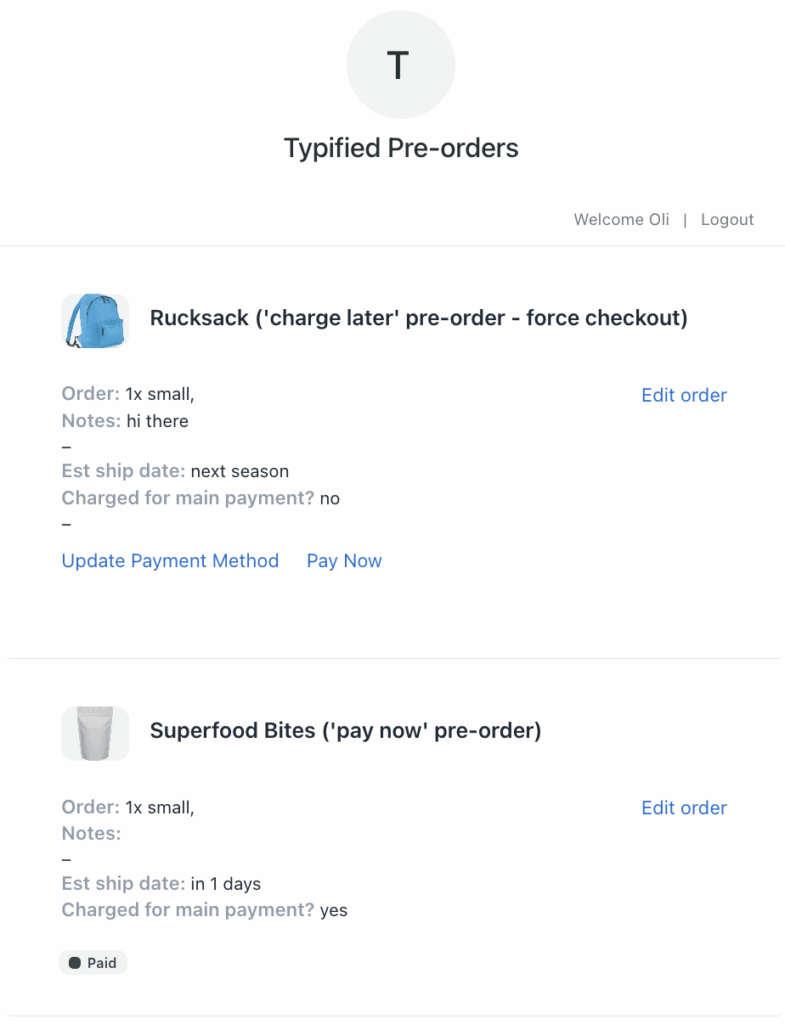This screenshot has width=785, height=1024.
Task: Click the round T avatar logo
Action: [400, 65]
